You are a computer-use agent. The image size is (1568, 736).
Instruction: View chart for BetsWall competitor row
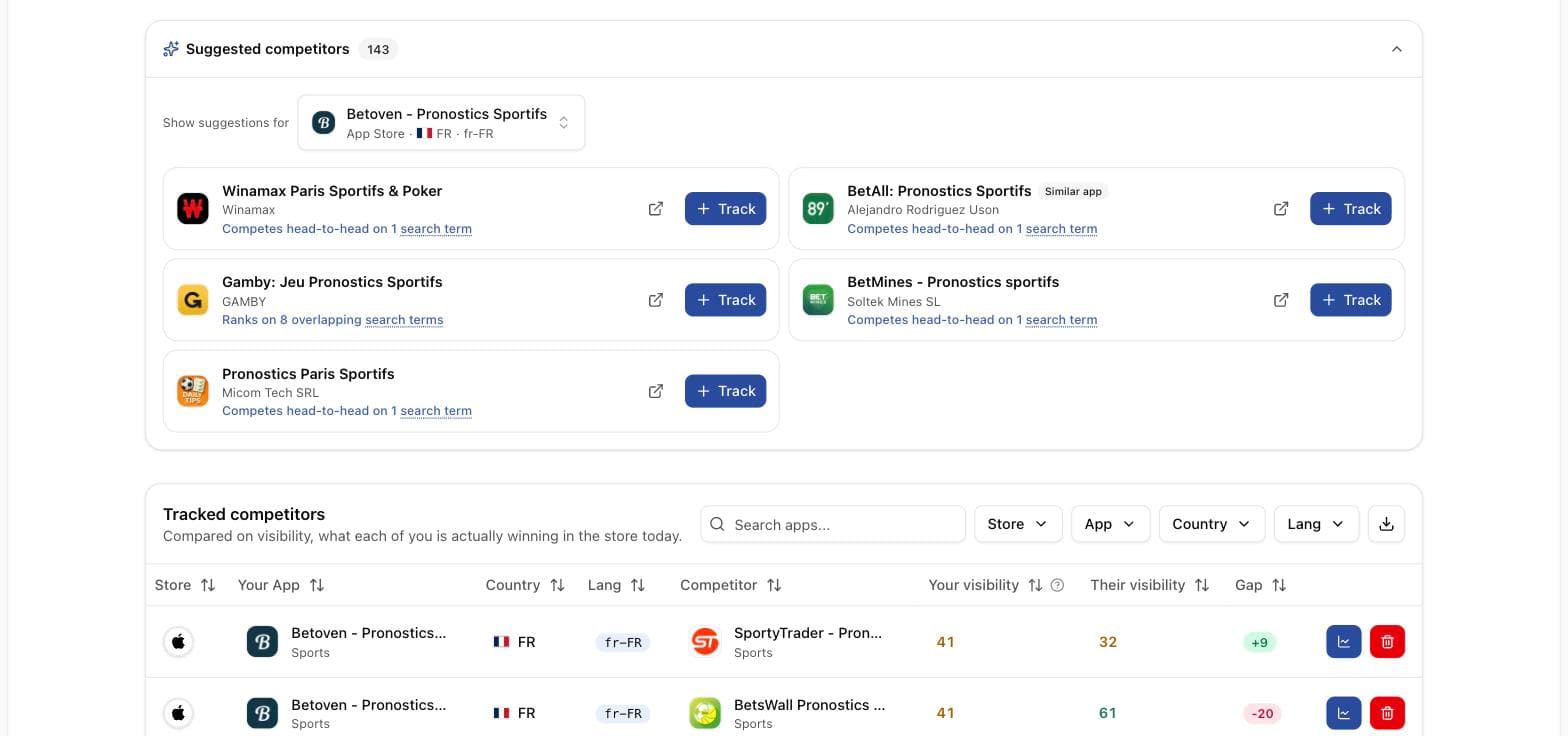1343,713
